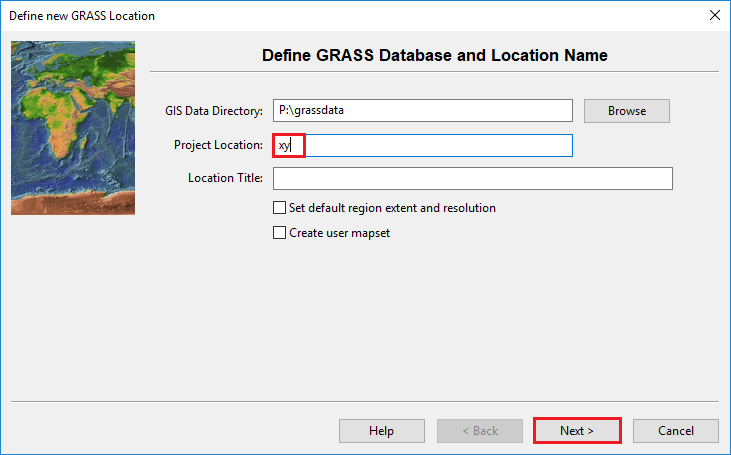
Task: Click the 'Project Location:' label
Action: pyautogui.click(x=218, y=146)
